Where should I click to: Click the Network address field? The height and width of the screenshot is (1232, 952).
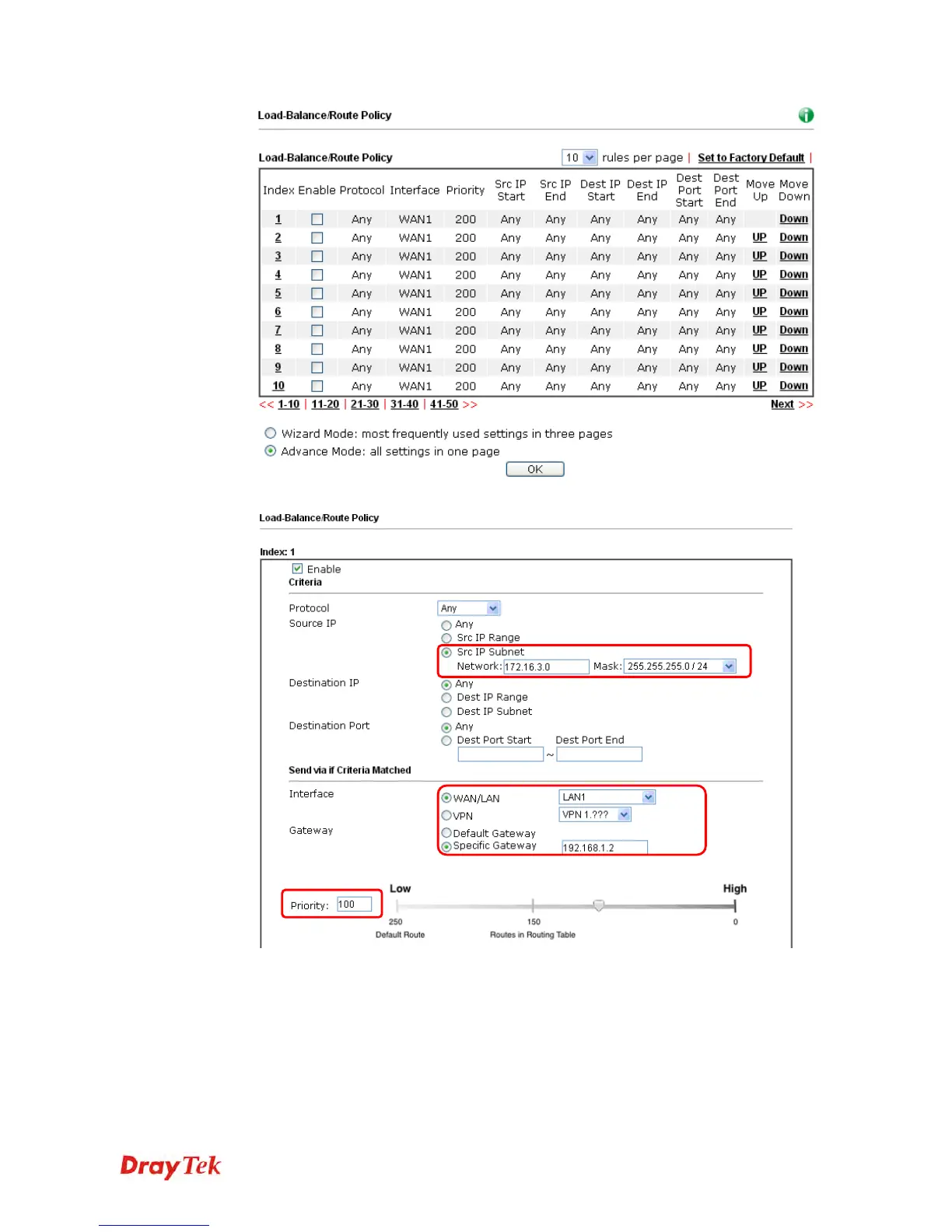[x=546, y=667]
